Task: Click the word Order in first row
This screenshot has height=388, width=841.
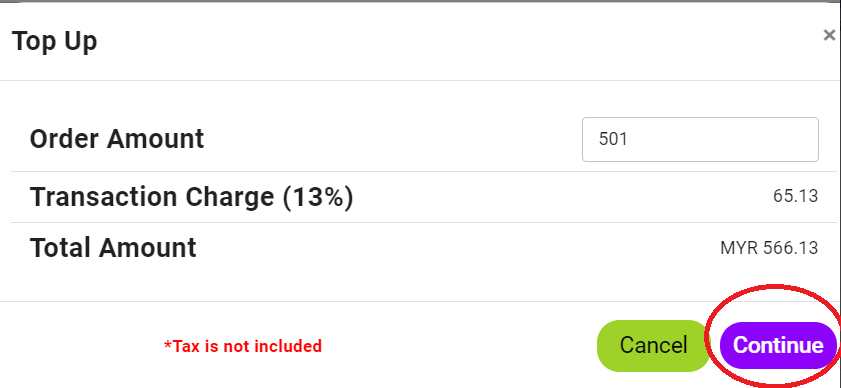Action: click(x=64, y=139)
